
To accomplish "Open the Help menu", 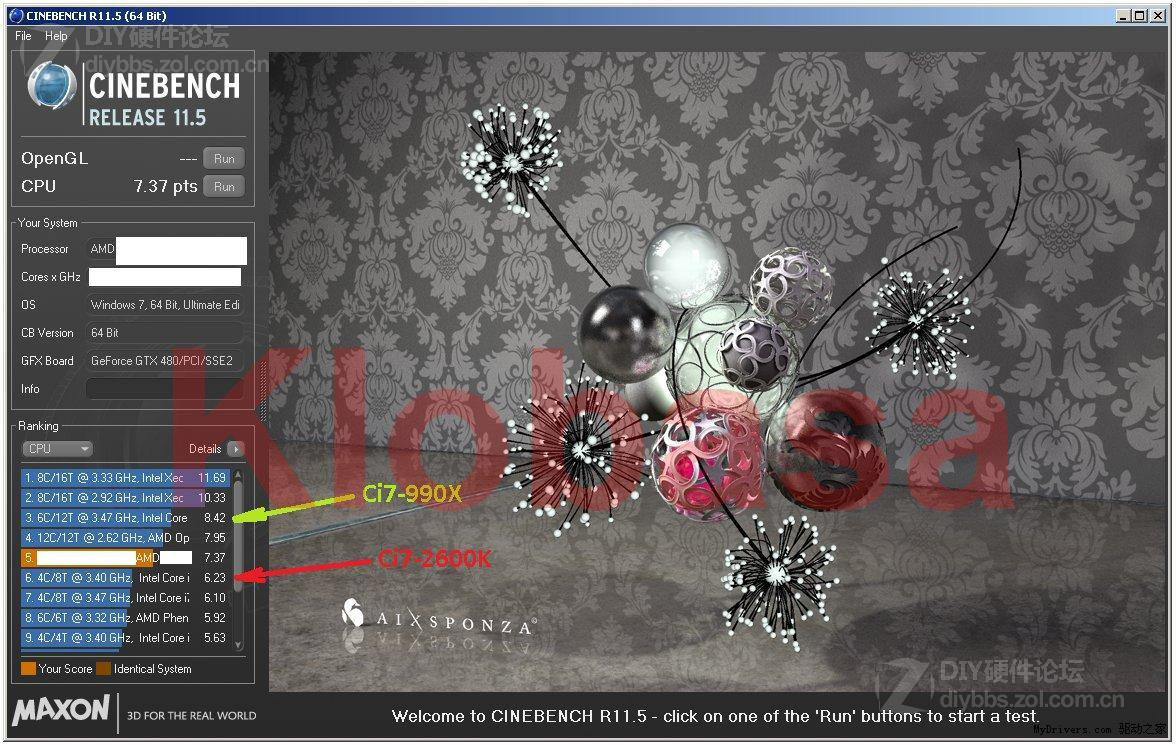I will coord(56,35).
